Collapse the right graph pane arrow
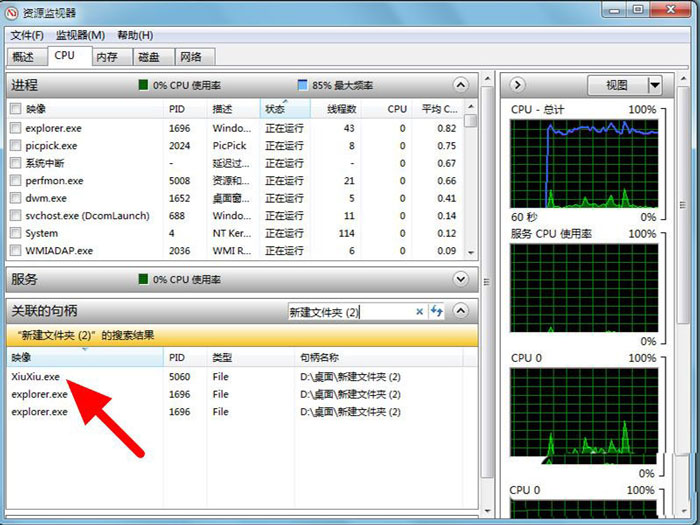Screen dimensions: 700x525 pyautogui.click(x=518, y=85)
